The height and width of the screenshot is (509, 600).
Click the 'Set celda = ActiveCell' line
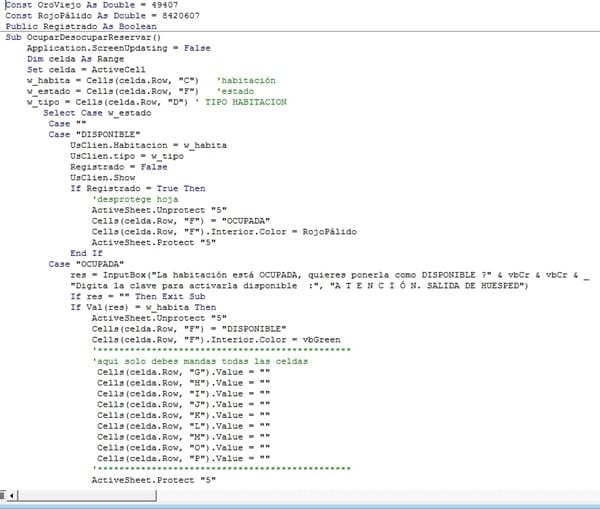point(86,70)
